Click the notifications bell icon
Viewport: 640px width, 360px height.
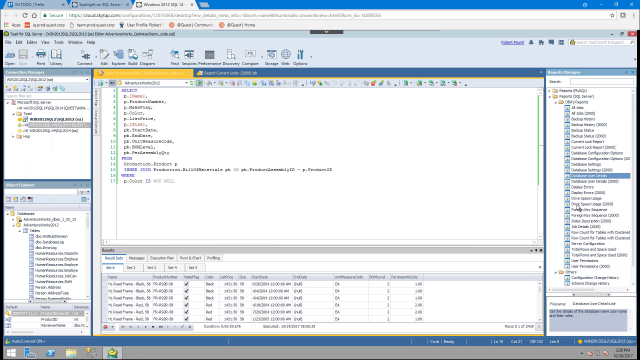531,42
